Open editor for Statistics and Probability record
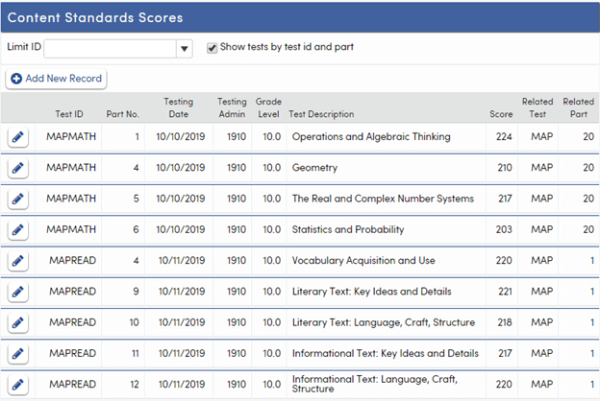 pyautogui.click(x=18, y=230)
